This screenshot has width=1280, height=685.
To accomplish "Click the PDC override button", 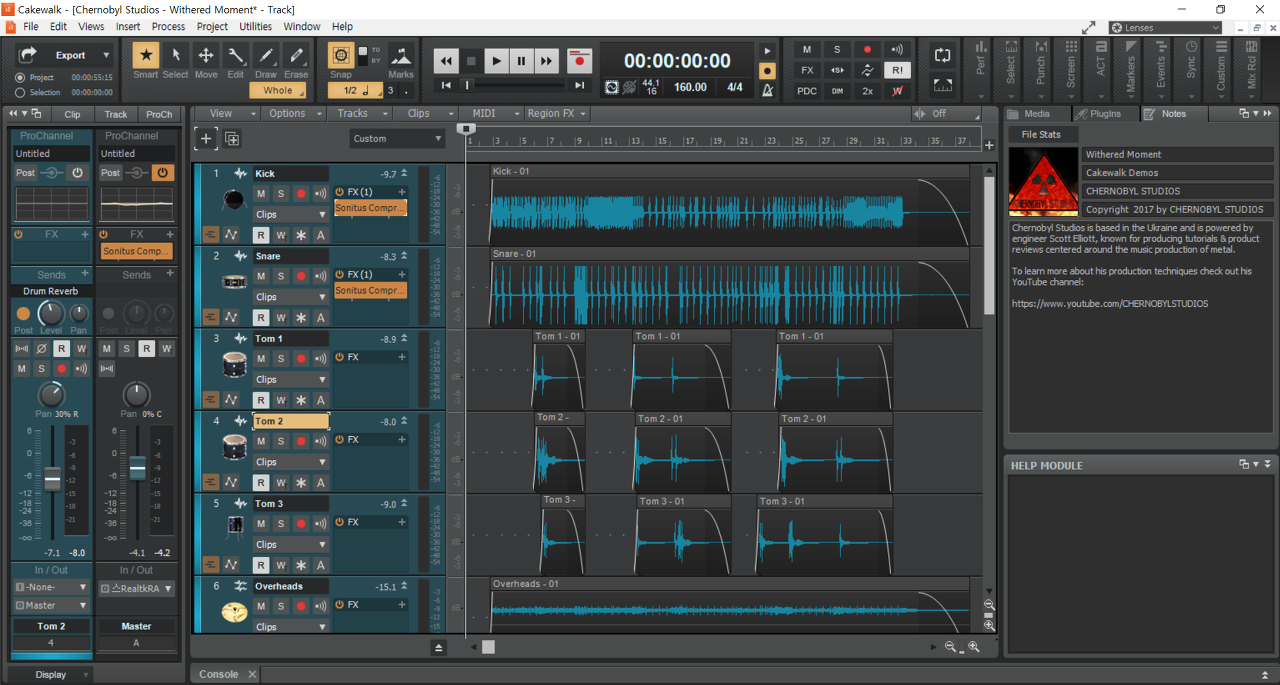I will point(807,91).
